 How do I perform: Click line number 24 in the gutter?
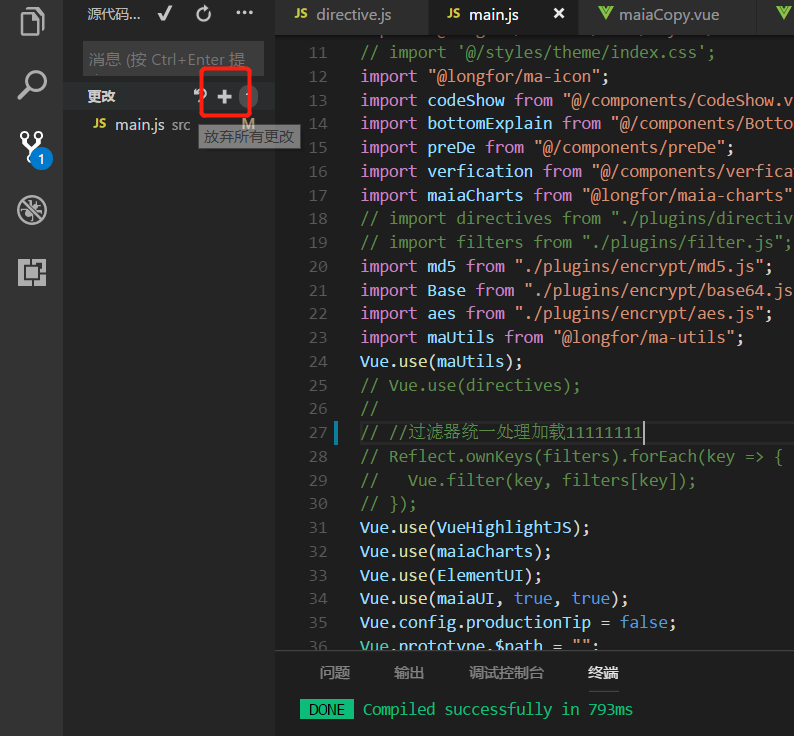click(x=318, y=362)
